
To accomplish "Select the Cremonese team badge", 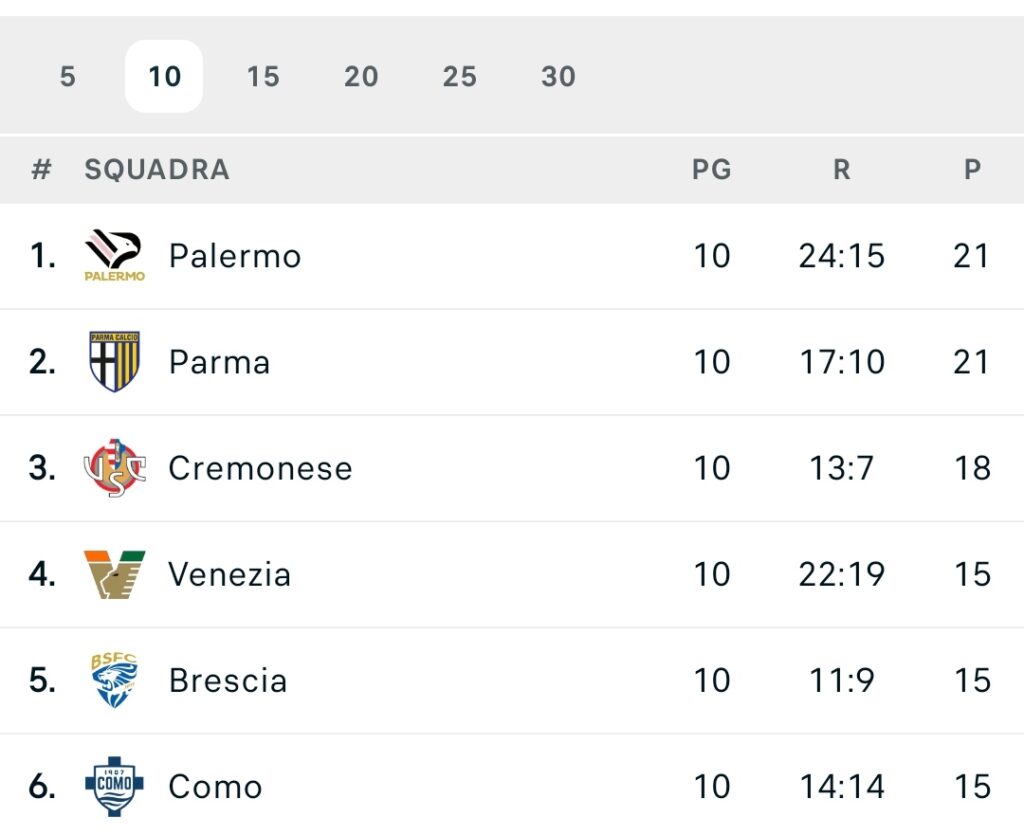I will pos(114,467).
